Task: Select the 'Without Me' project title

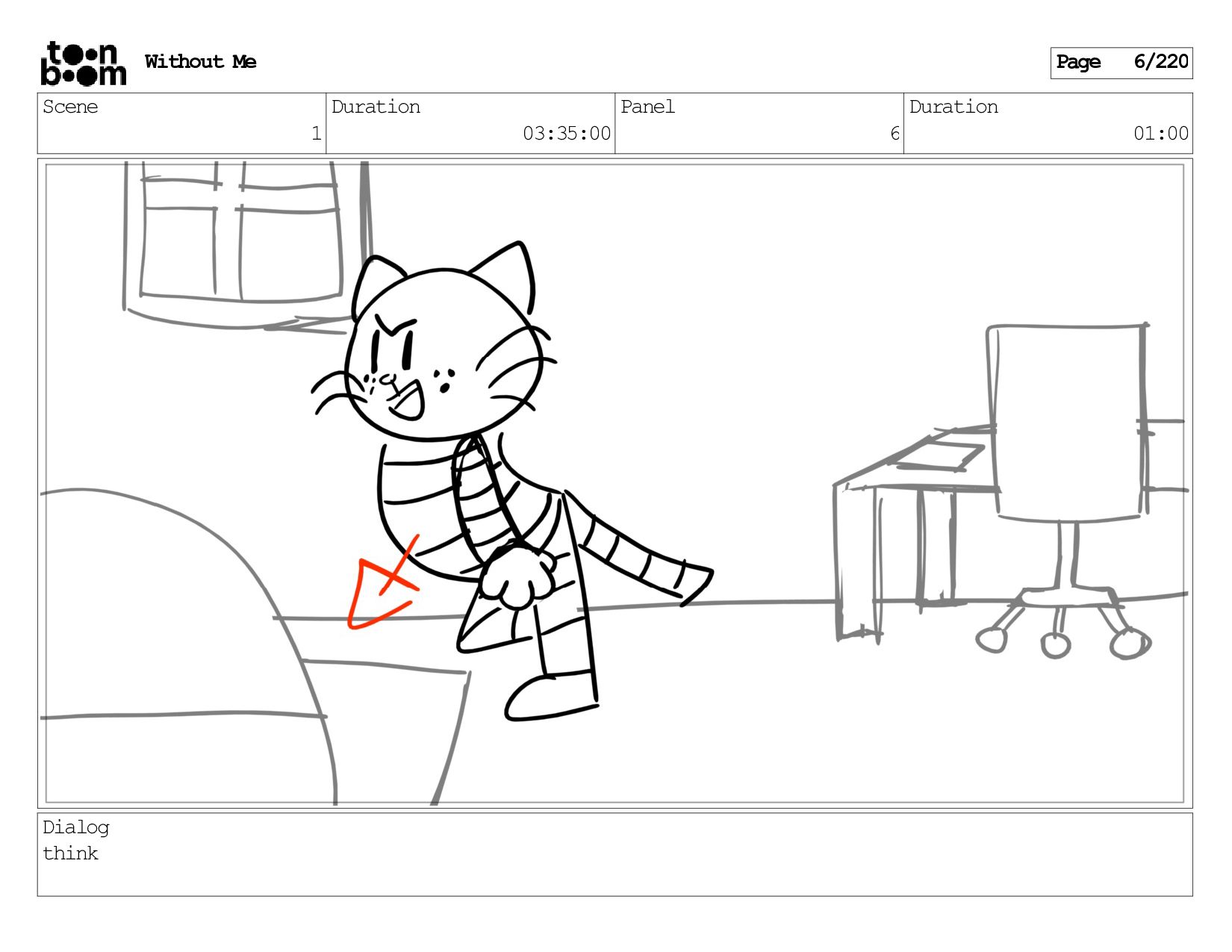Action: pos(201,62)
